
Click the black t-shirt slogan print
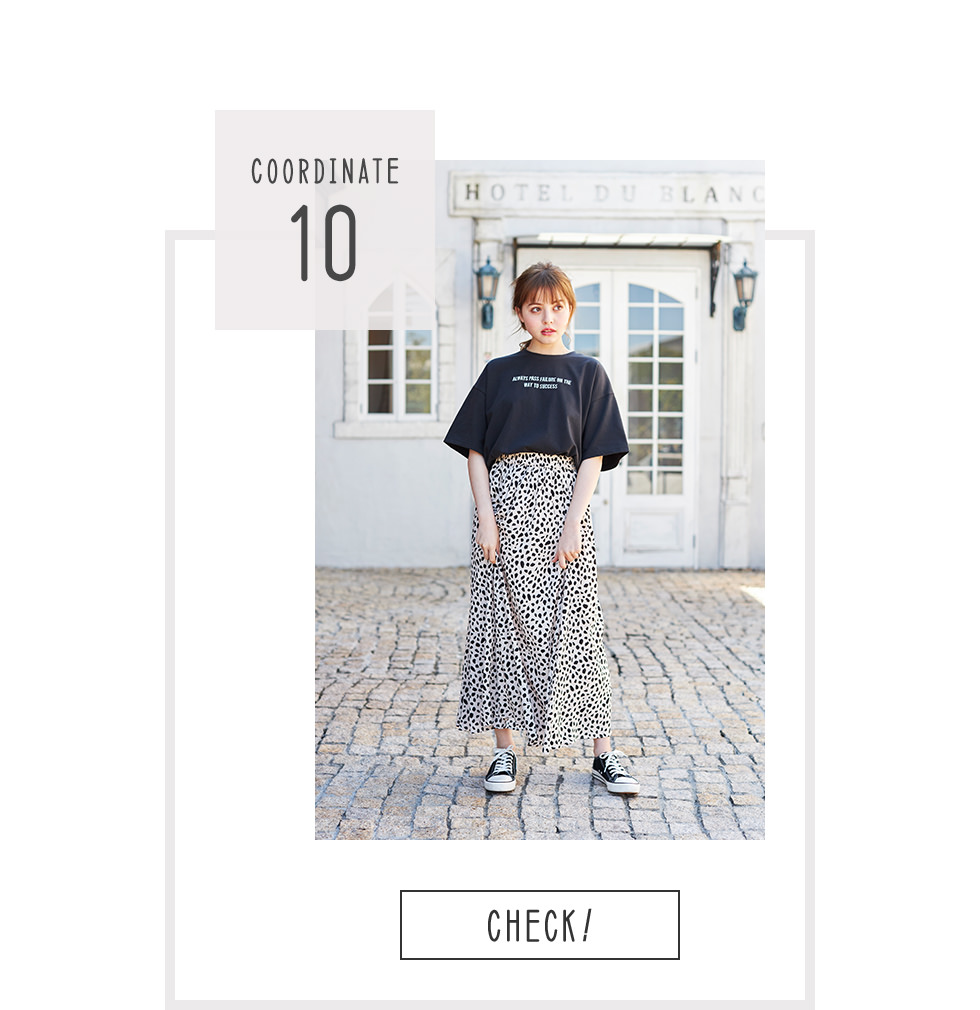point(541,382)
